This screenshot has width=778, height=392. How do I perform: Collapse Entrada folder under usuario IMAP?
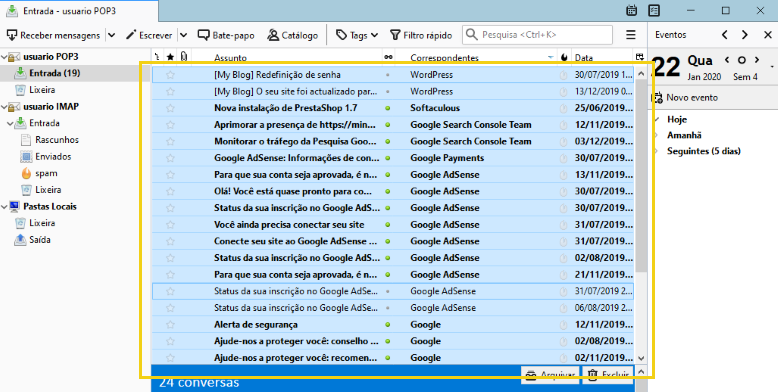(10, 123)
